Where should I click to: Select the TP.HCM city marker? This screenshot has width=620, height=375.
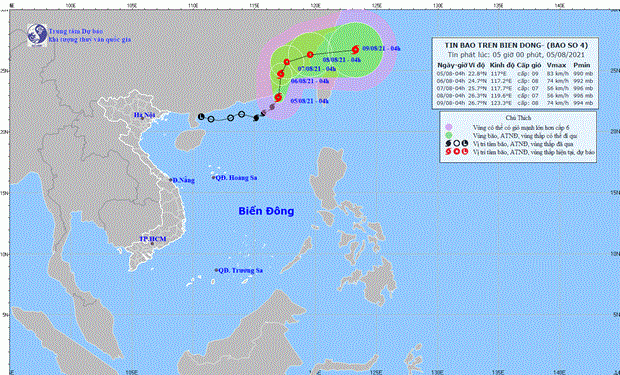point(152,244)
